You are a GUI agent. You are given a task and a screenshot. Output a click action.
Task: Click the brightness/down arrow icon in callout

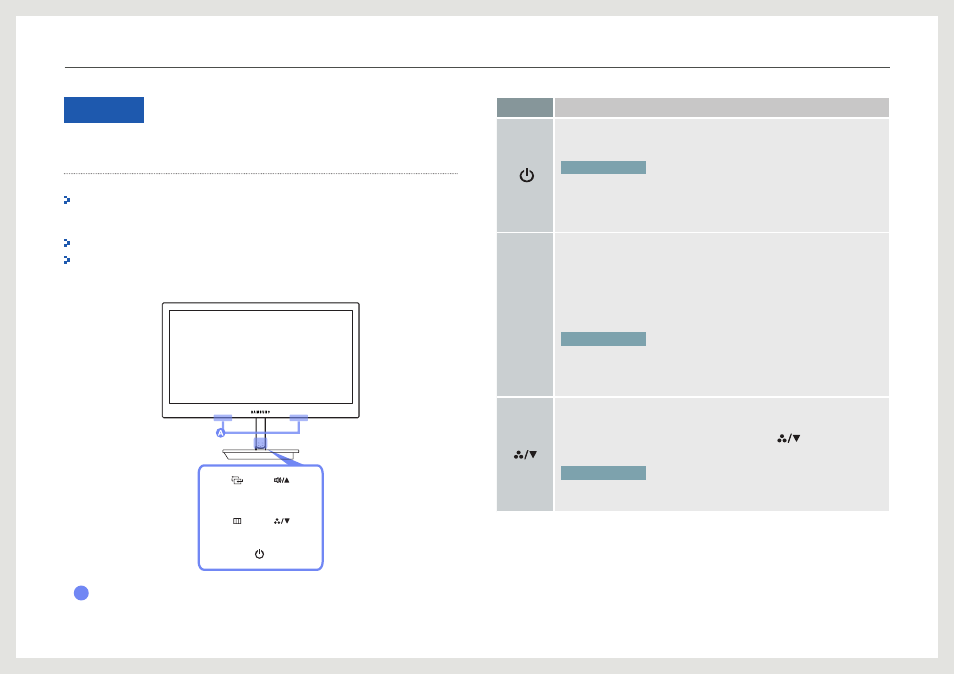(282, 521)
